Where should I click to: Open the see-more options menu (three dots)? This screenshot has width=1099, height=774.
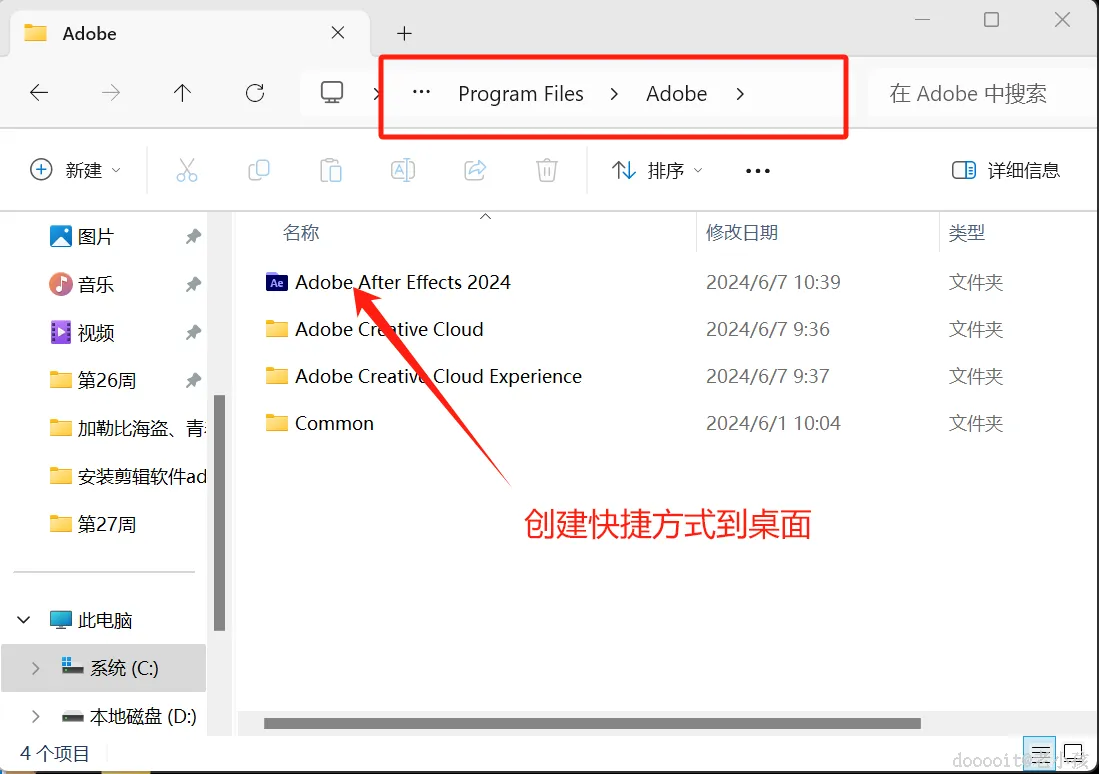point(757,170)
